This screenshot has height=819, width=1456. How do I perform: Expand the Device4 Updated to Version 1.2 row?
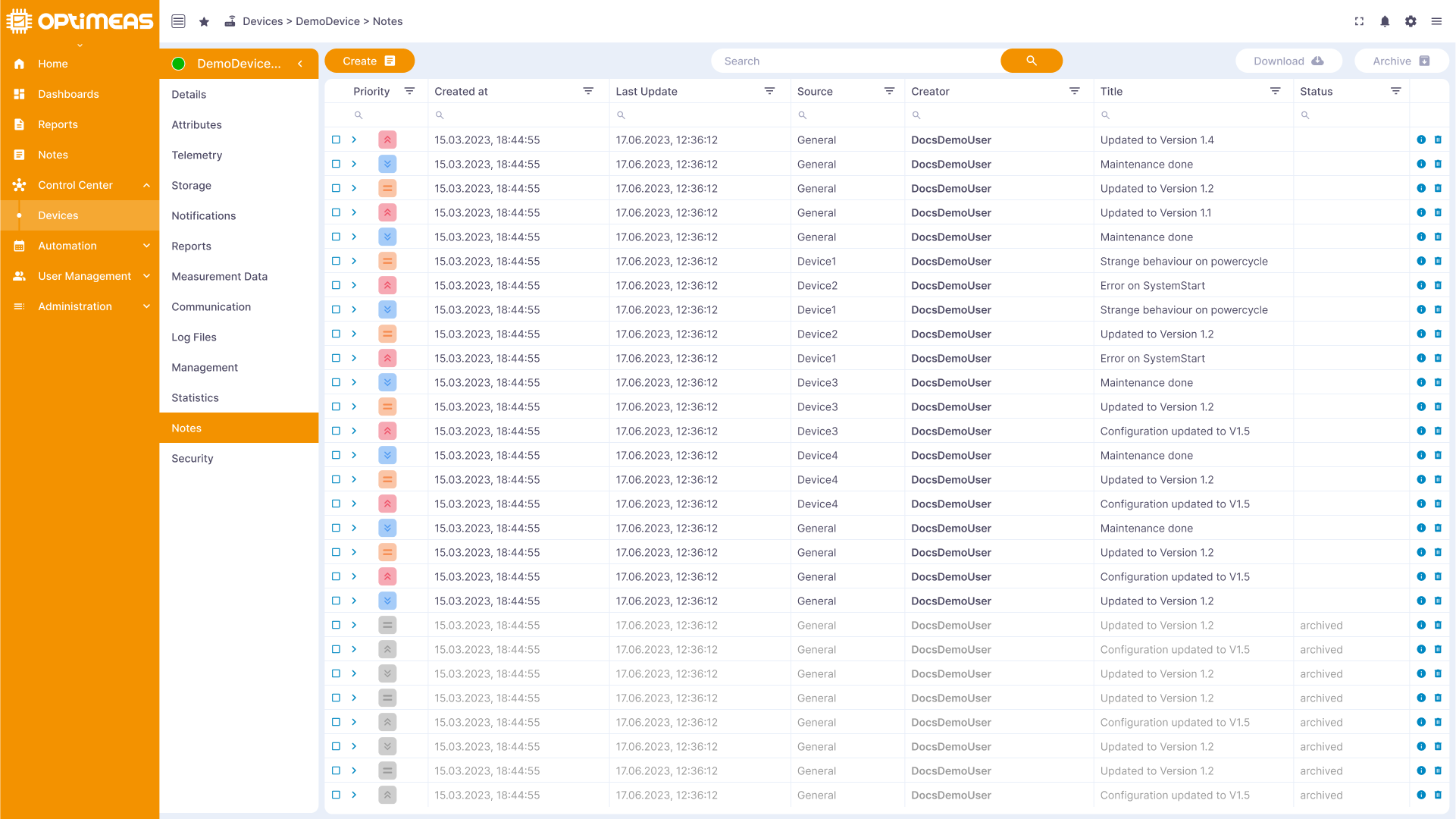pos(354,479)
